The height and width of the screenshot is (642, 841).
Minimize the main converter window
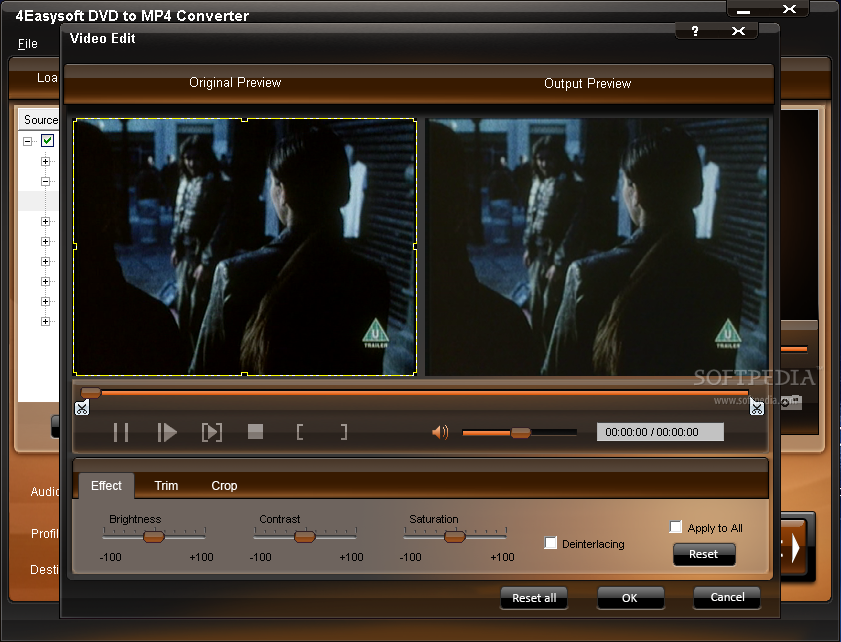click(743, 10)
